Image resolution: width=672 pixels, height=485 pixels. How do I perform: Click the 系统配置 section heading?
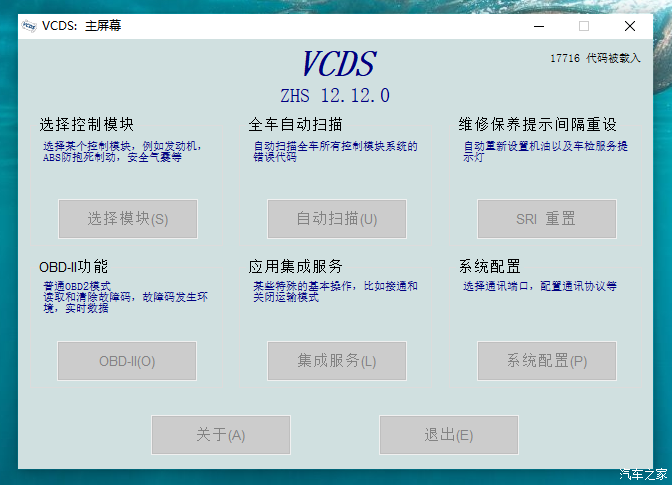(489, 266)
